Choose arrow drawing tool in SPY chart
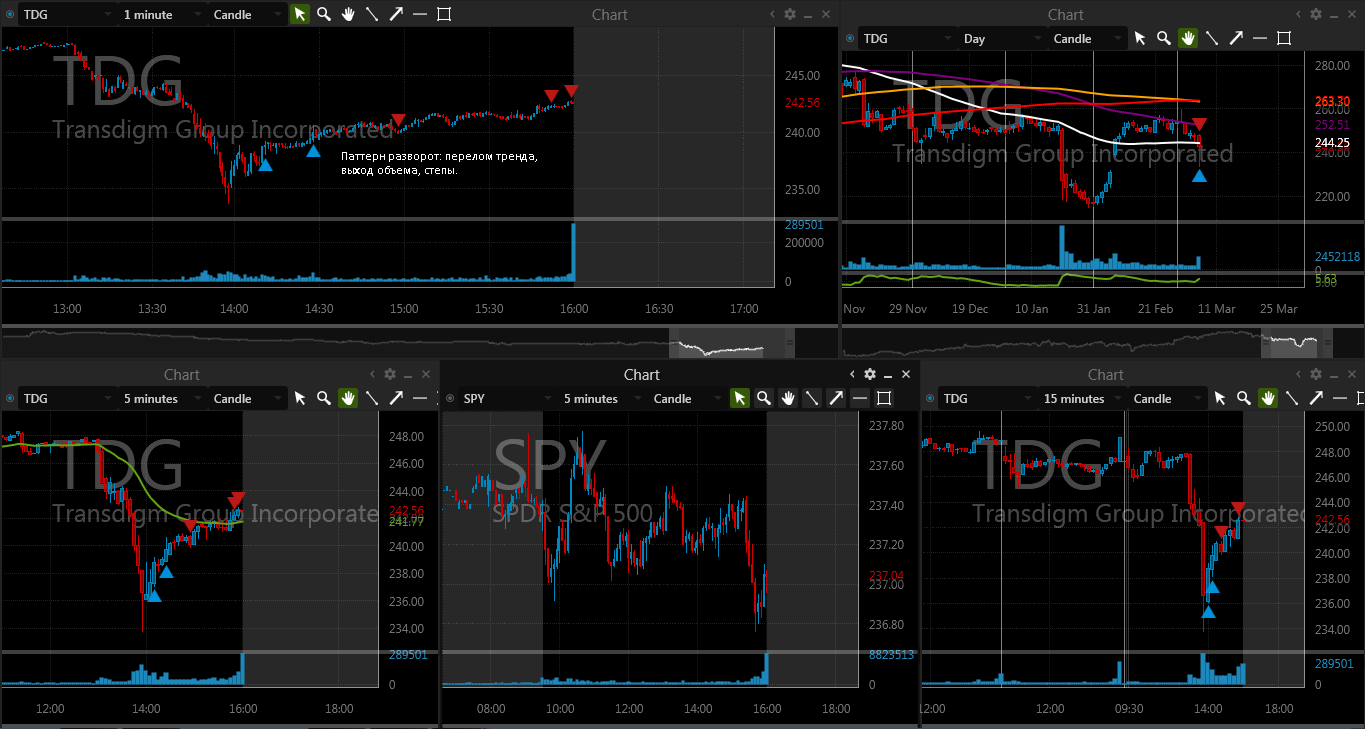The height and width of the screenshot is (729, 1365). point(836,398)
